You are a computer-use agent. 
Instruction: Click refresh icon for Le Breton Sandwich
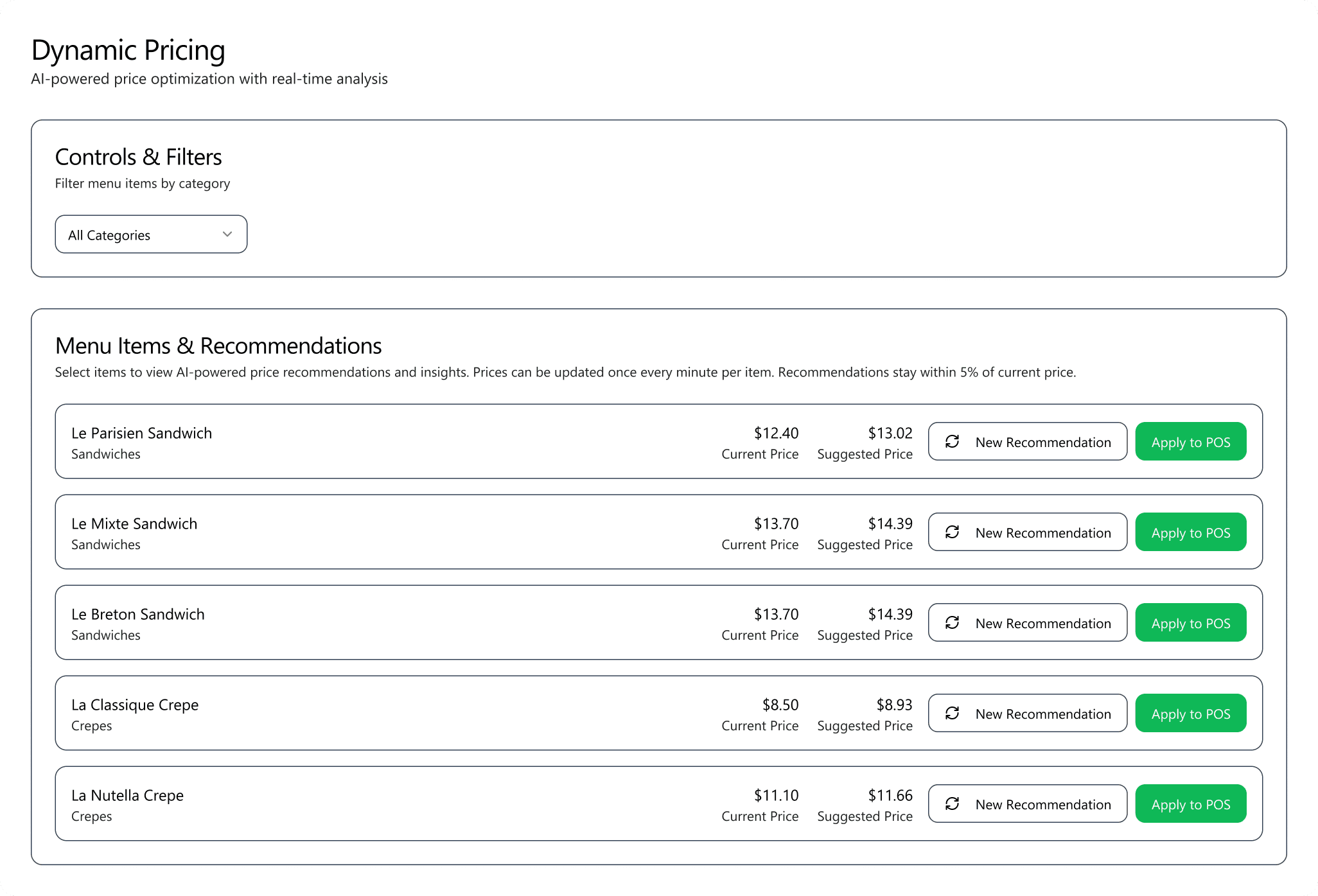click(x=952, y=622)
